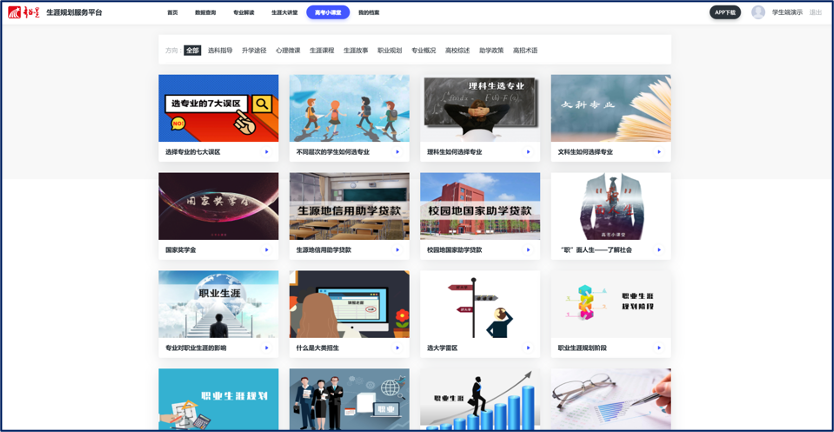This screenshot has width=834, height=432.
Task: Click card title 不同层次的学生如何选专业
Action: (x=333, y=152)
